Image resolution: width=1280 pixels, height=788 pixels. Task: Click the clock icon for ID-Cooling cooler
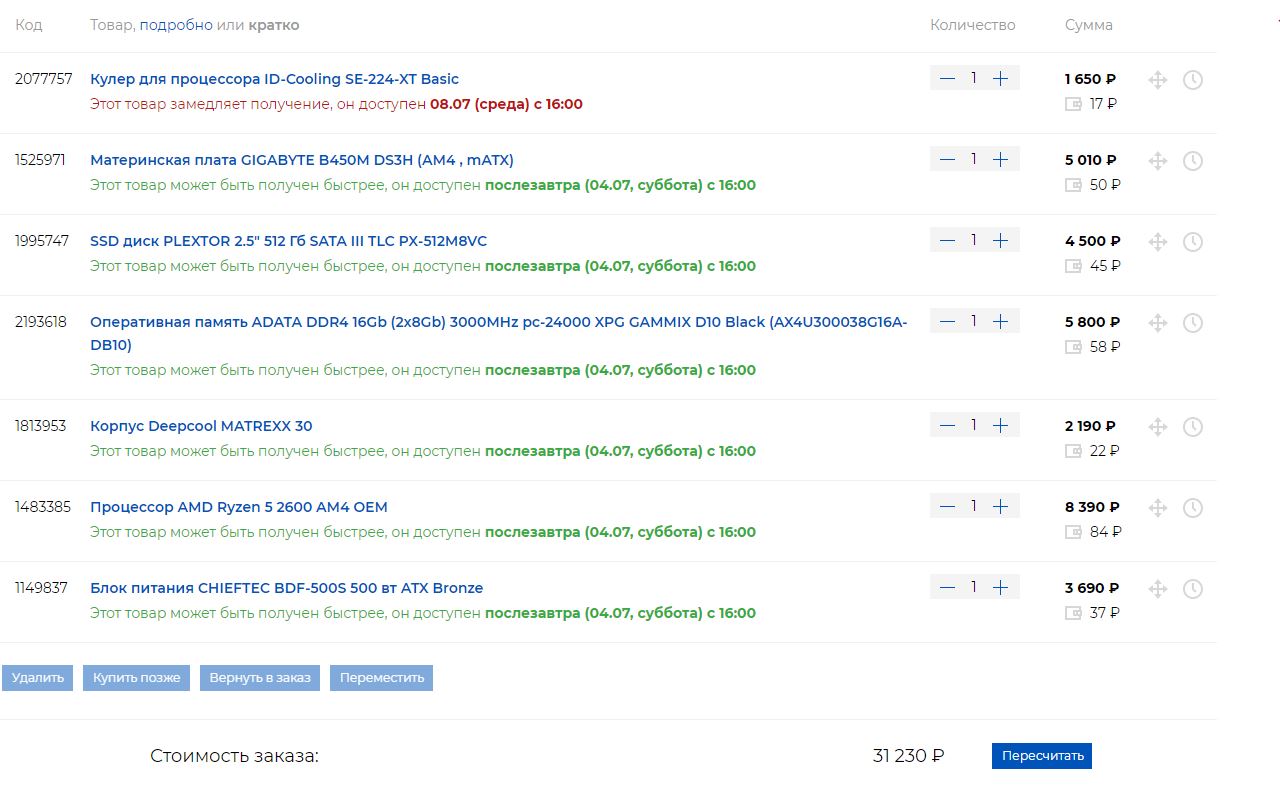(x=1192, y=80)
